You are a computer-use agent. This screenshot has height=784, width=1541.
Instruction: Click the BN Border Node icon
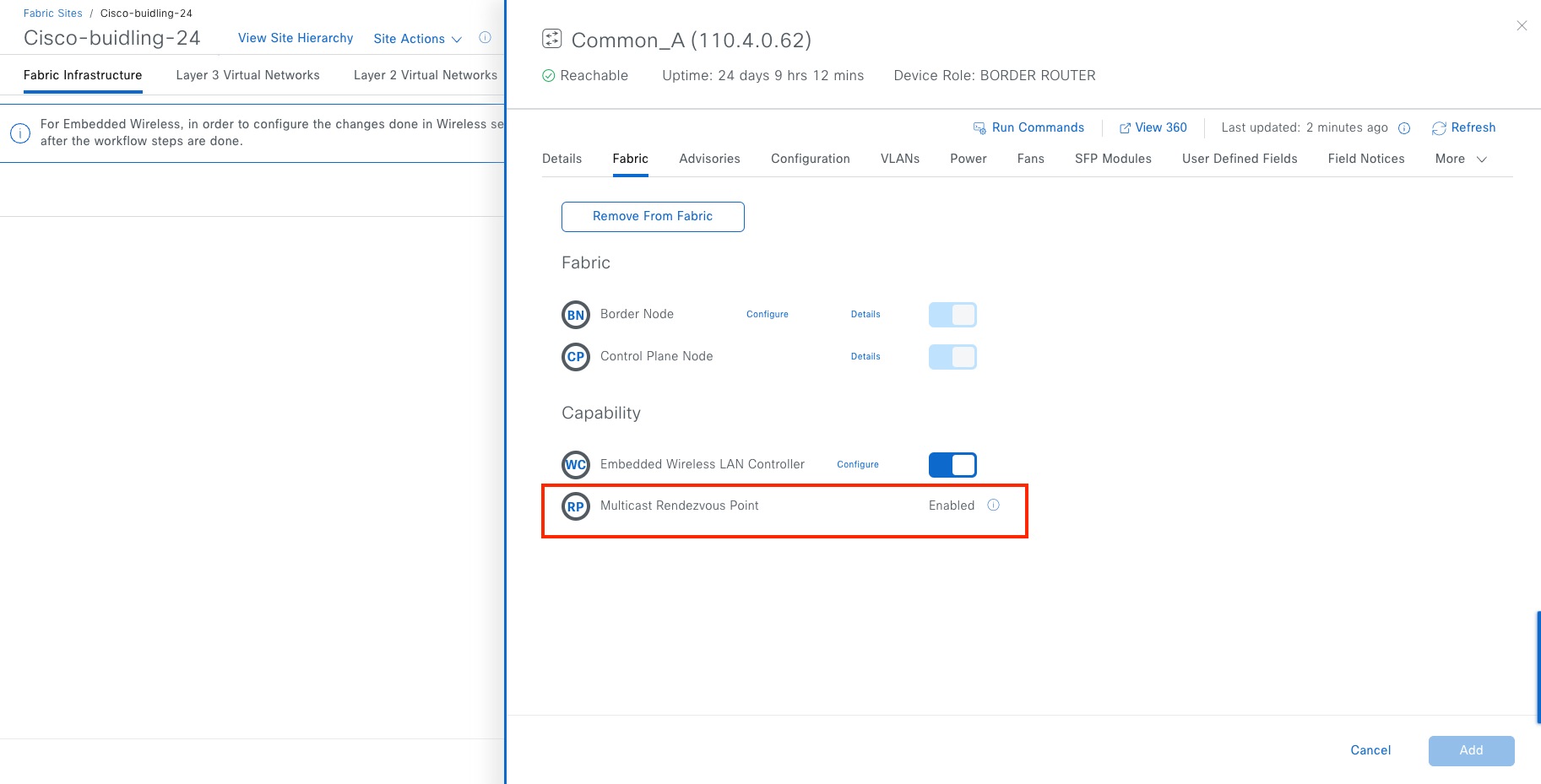[576, 315]
